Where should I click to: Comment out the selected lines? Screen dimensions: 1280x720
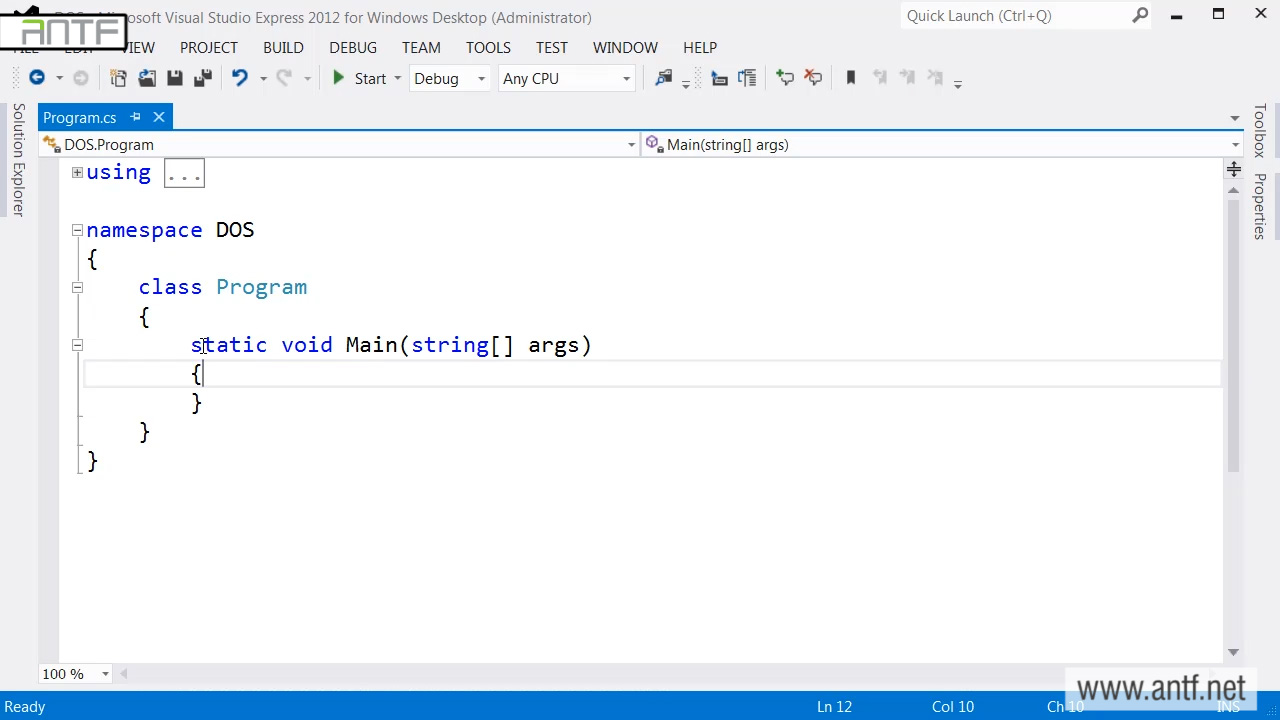(785, 78)
